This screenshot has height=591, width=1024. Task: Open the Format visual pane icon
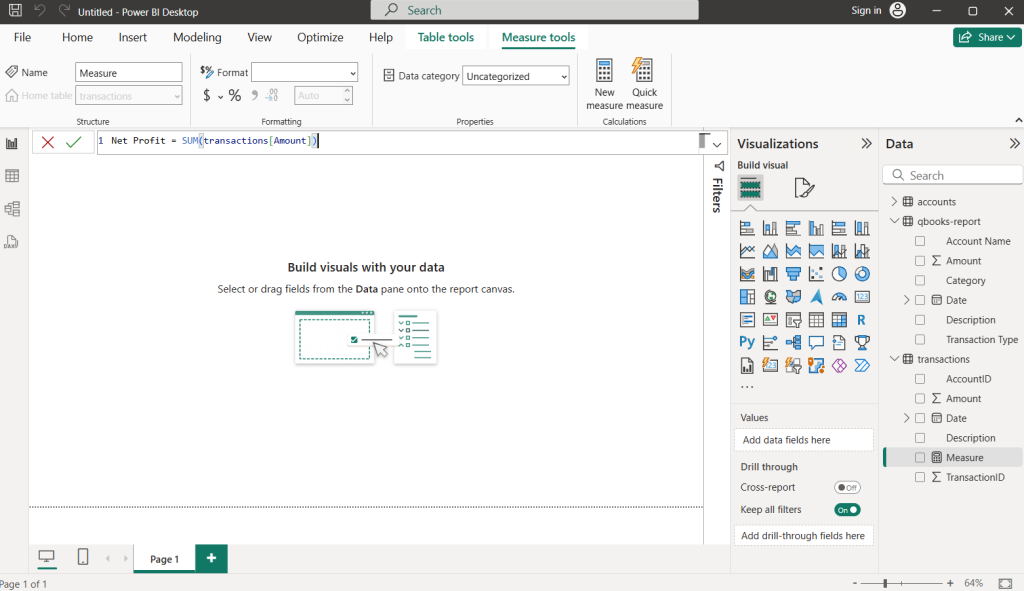804,188
